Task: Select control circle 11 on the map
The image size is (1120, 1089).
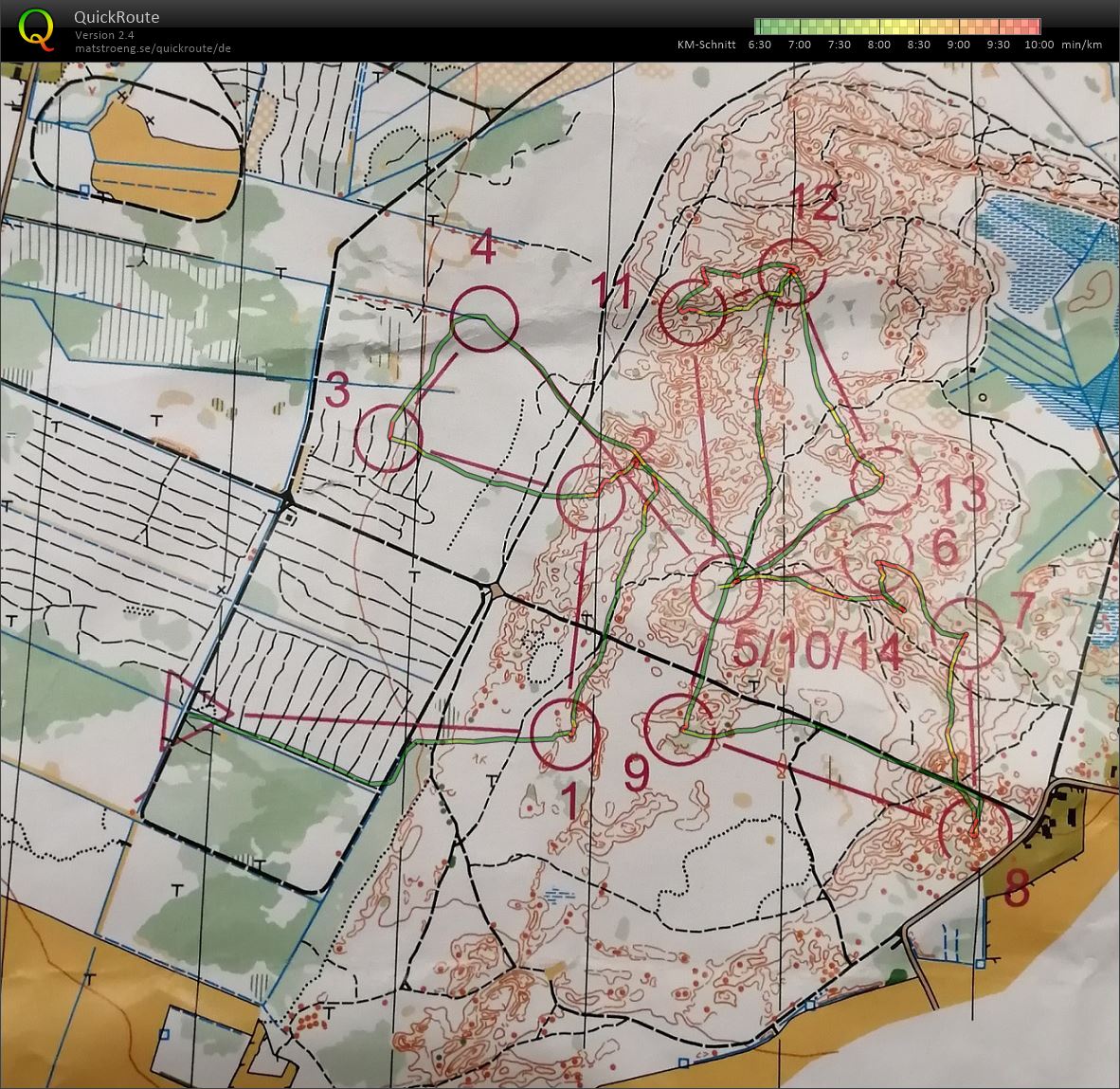Action: [692, 313]
